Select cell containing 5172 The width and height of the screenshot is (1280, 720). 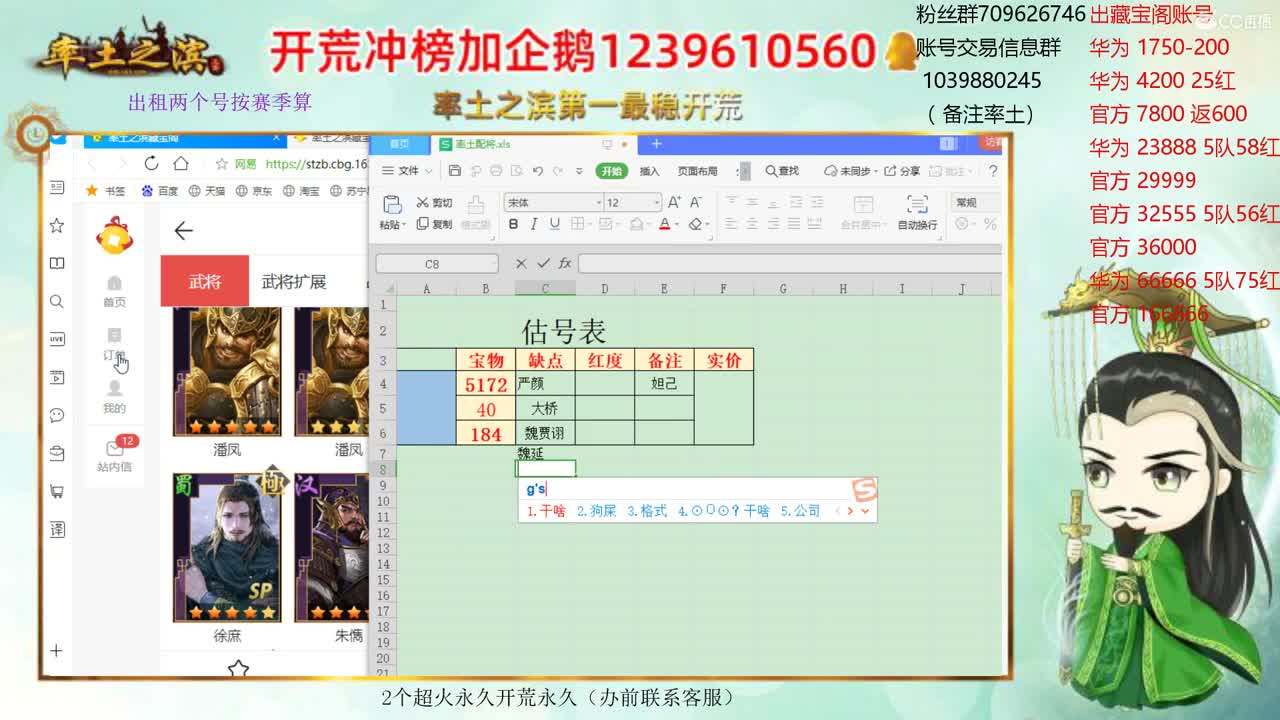tap(486, 384)
